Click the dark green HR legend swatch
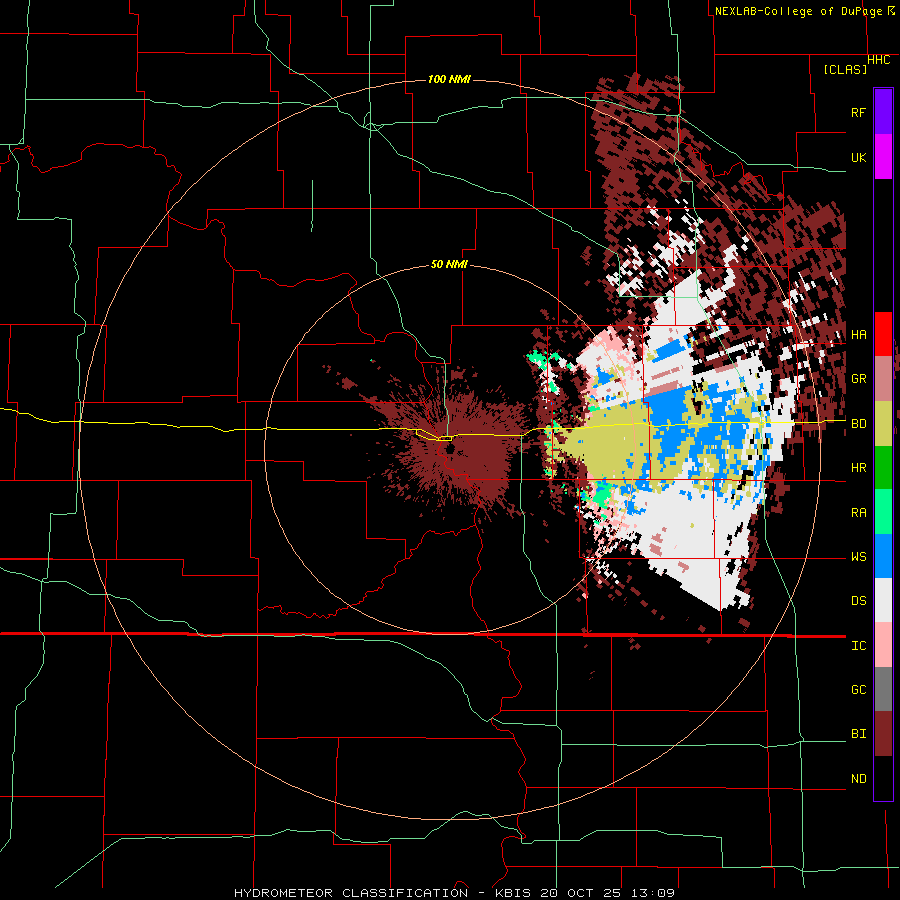This screenshot has height=900, width=900. click(883, 467)
